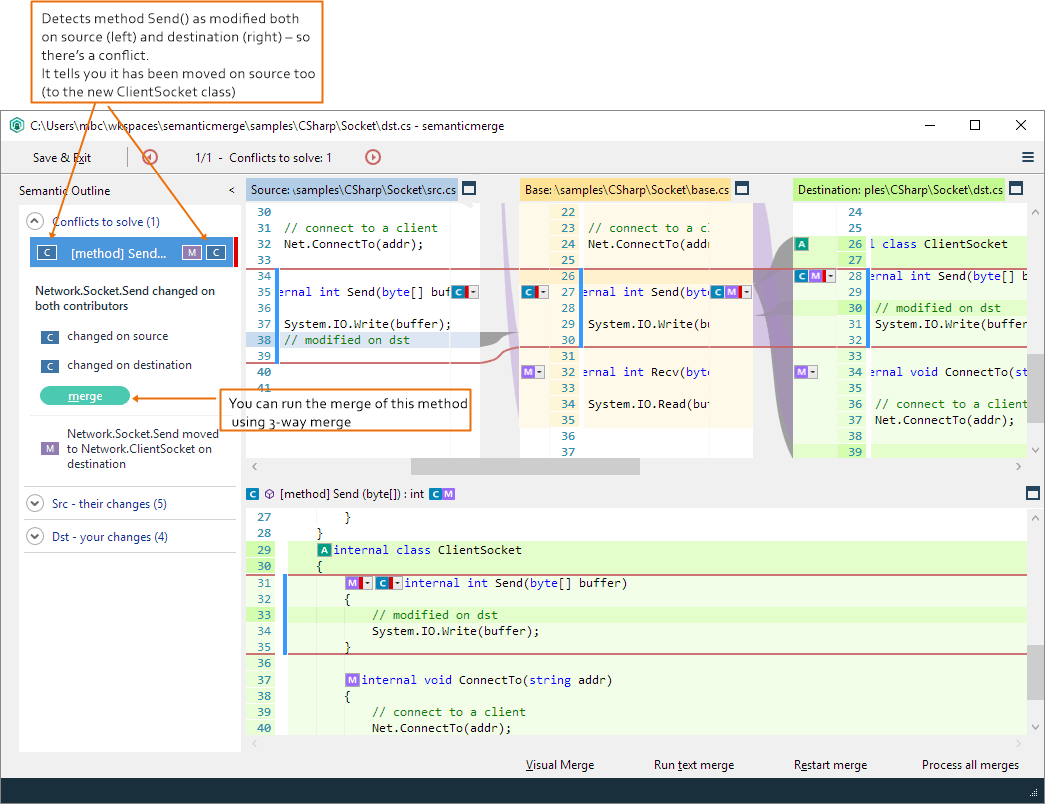Image resolution: width=1045 pixels, height=804 pixels.
Task: Click Save & Exit
Action: click(x=62, y=158)
